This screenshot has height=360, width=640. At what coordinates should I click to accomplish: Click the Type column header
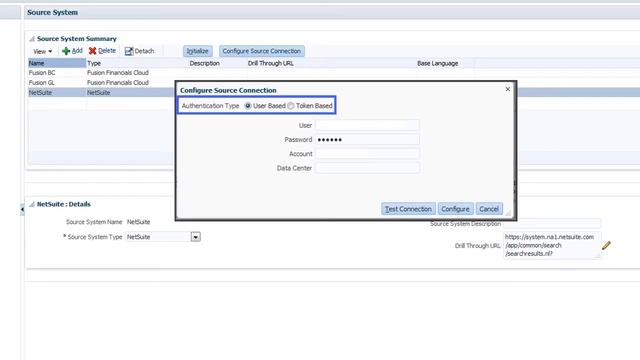(x=137, y=63)
